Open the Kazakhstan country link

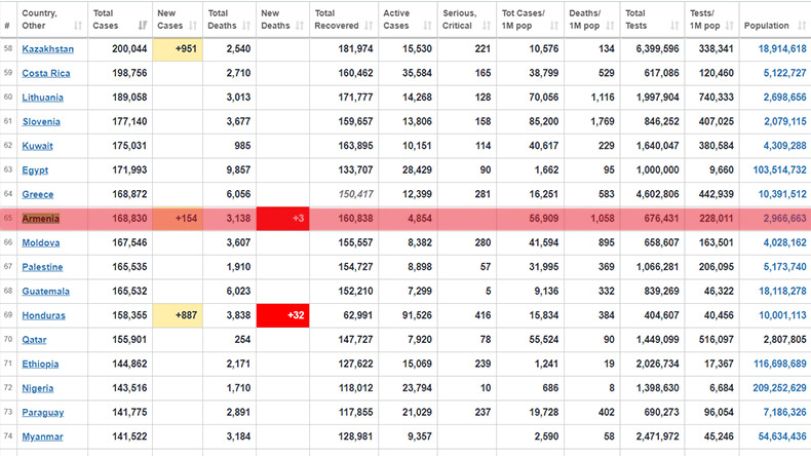[x=48, y=49]
